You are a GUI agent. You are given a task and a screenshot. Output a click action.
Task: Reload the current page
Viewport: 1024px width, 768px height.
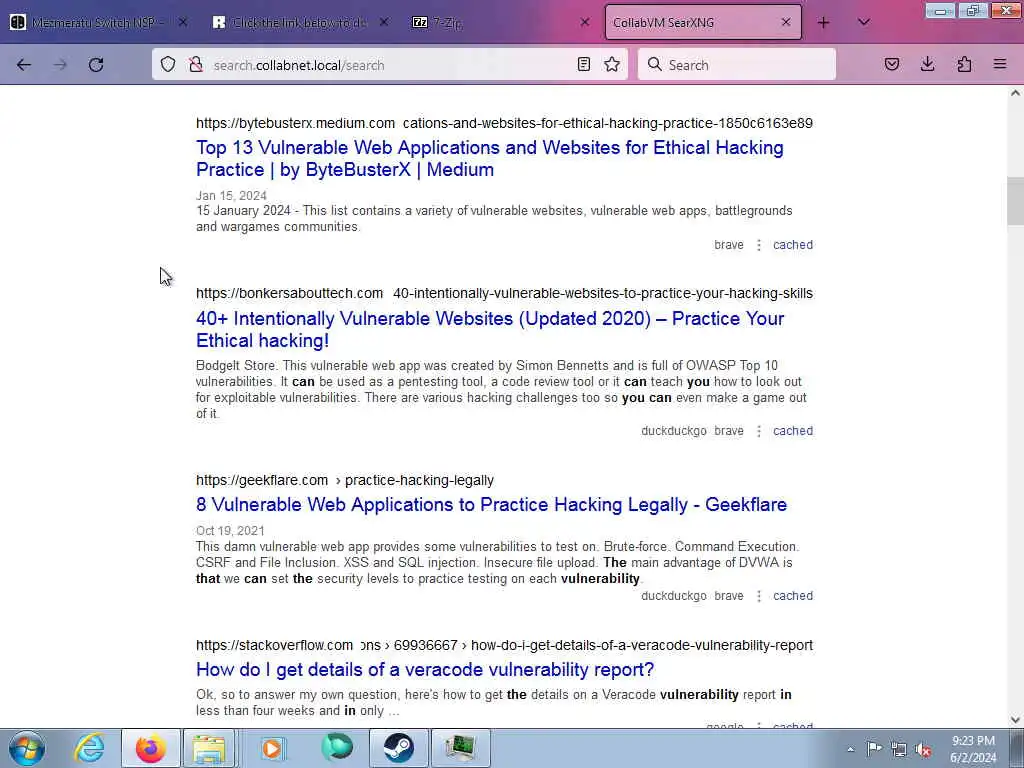click(96, 65)
